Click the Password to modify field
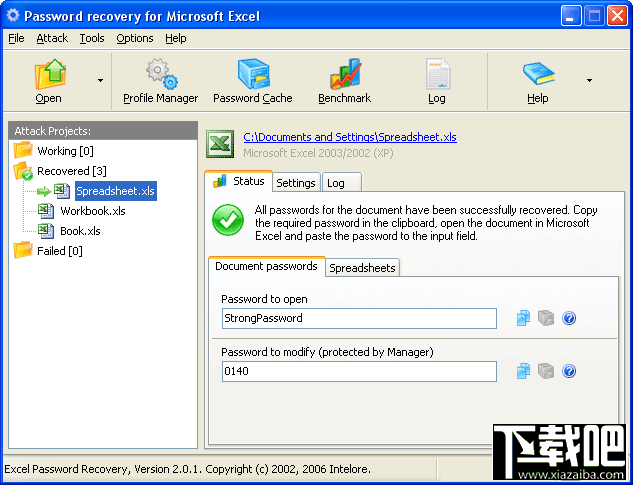The width and height of the screenshot is (633, 485). [359, 371]
